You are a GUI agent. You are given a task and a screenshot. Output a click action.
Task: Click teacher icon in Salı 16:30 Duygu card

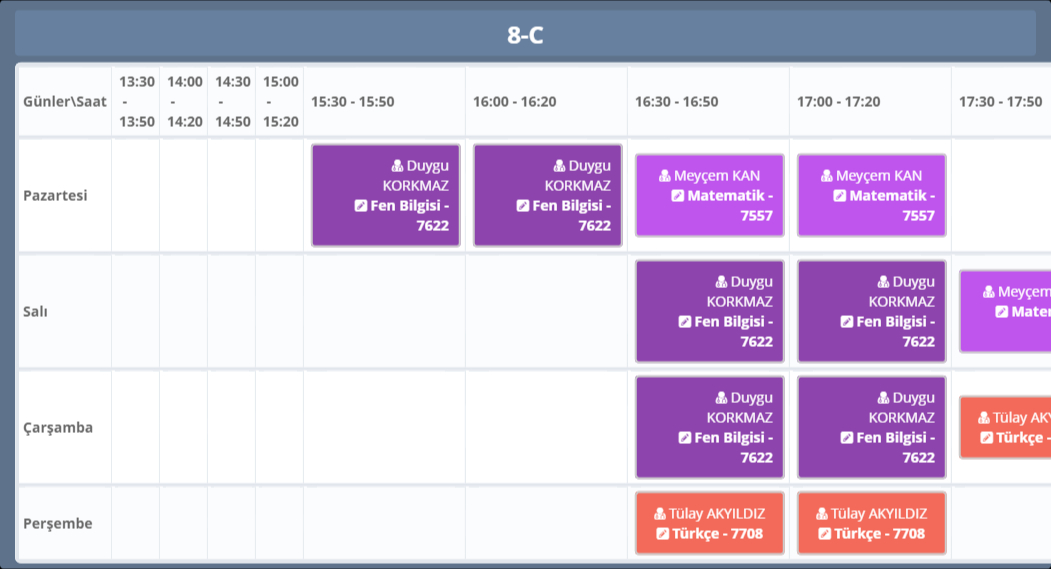coord(721,282)
